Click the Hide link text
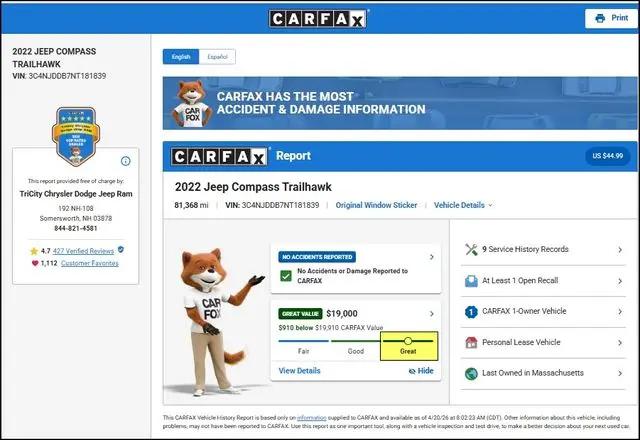The width and height of the screenshot is (640, 440). pos(425,371)
